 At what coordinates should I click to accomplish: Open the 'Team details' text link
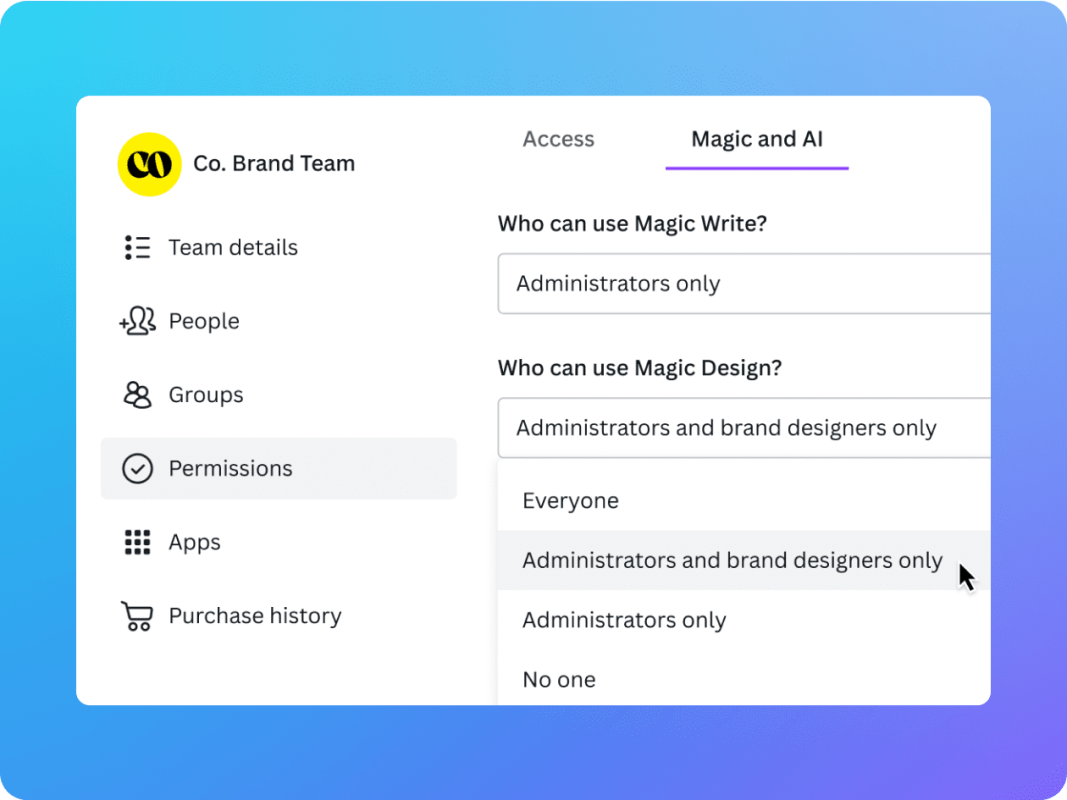click(x=233, y=248)
